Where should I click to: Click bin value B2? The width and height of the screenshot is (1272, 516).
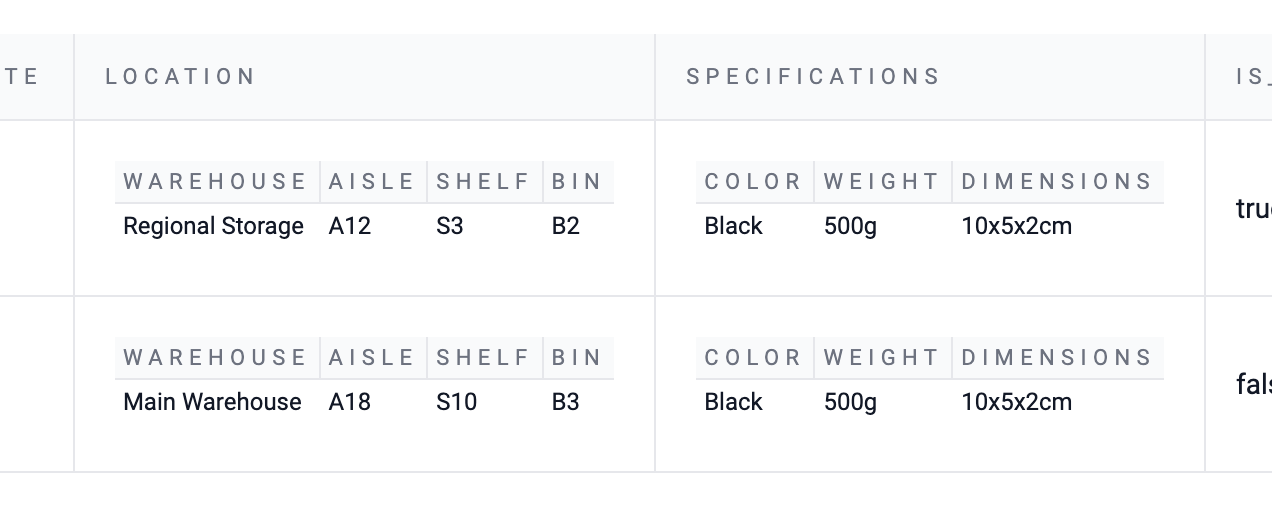[x=566, y=226]
